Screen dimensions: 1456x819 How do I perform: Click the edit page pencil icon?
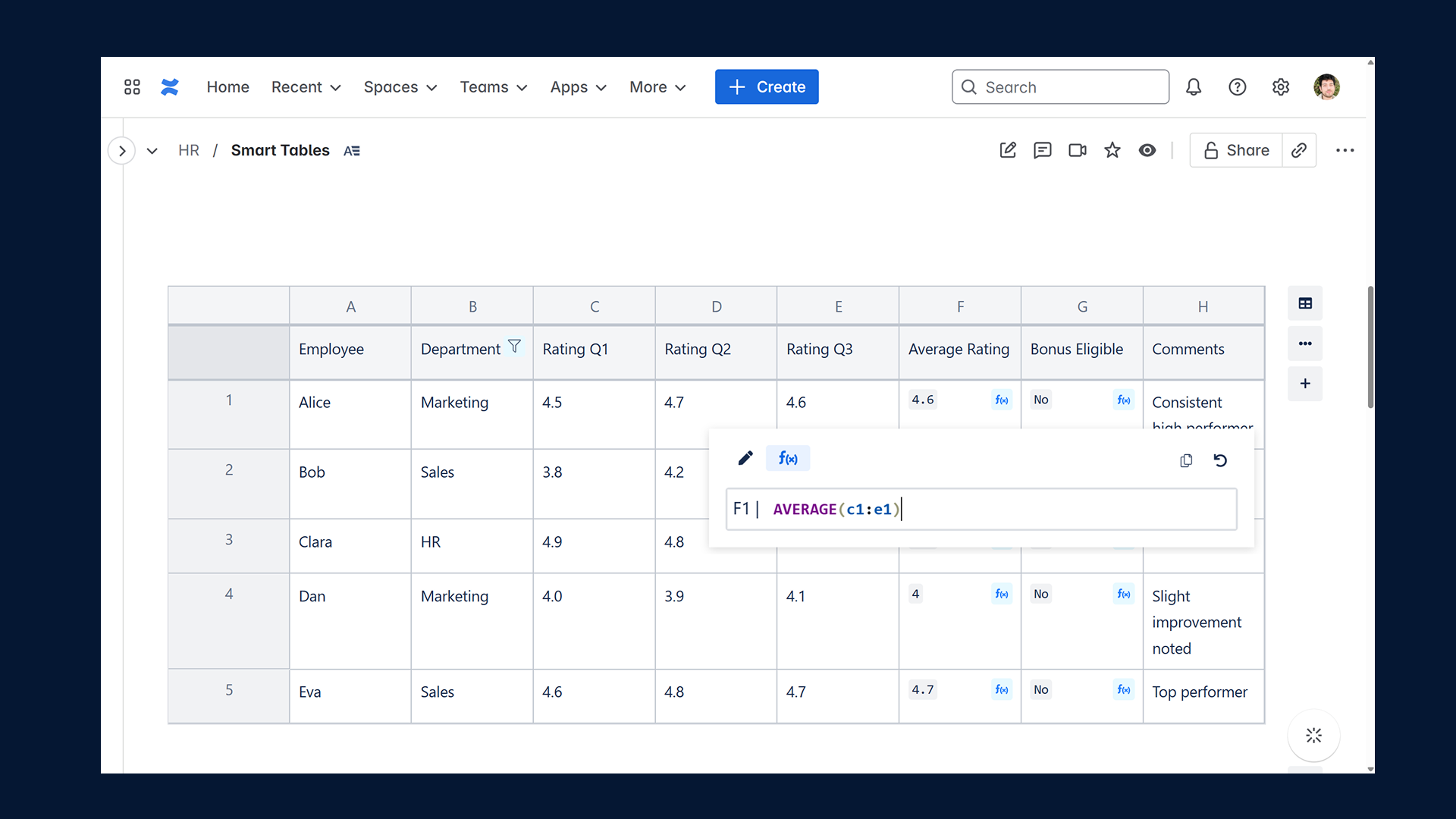point(1008,150)
